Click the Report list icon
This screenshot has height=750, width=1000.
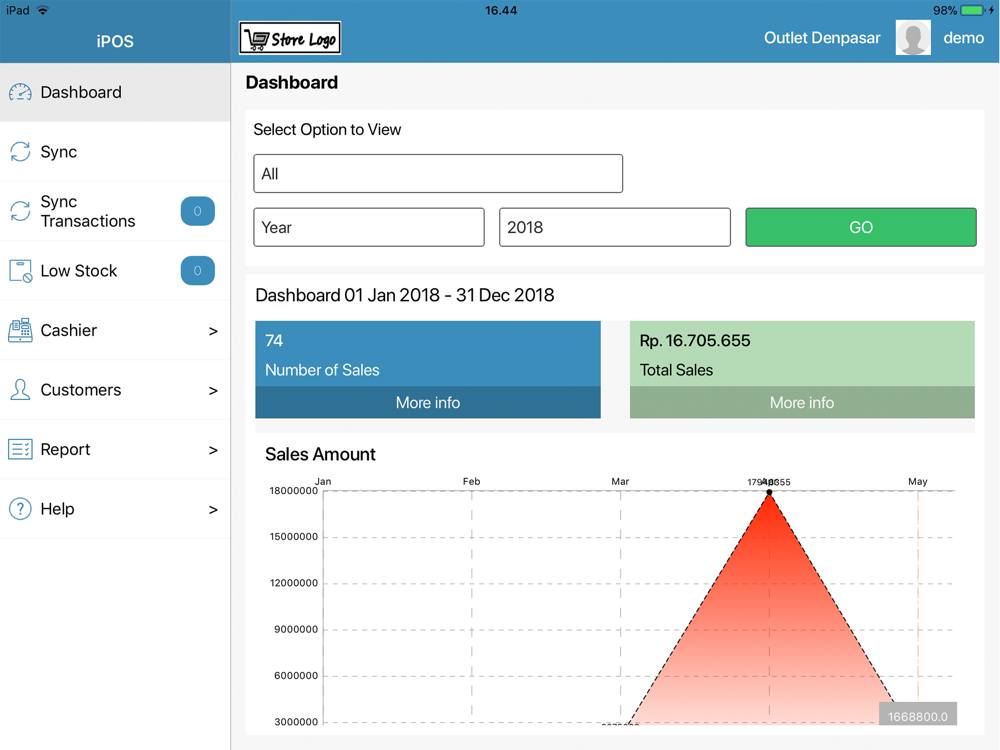click(x=20, y=450)
